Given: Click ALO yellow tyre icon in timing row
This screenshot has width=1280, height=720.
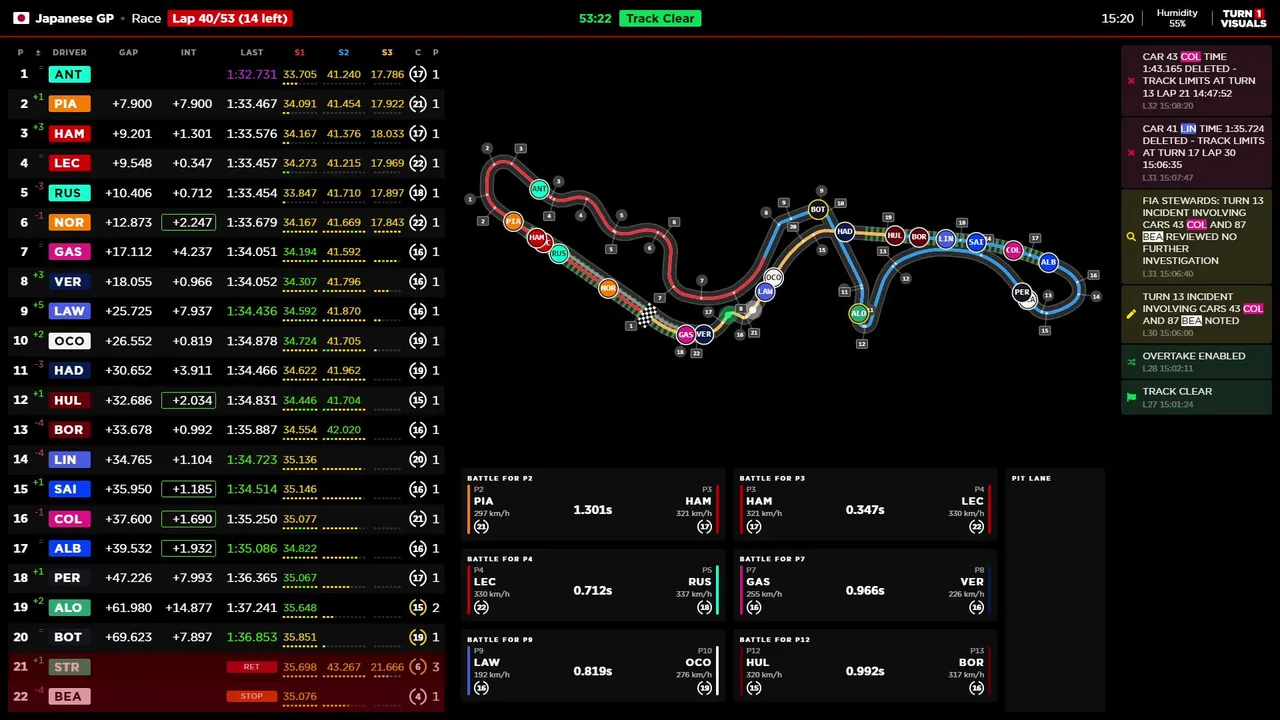Looking at the screenshot, I should pyautogui.click(x=418, y=607).
